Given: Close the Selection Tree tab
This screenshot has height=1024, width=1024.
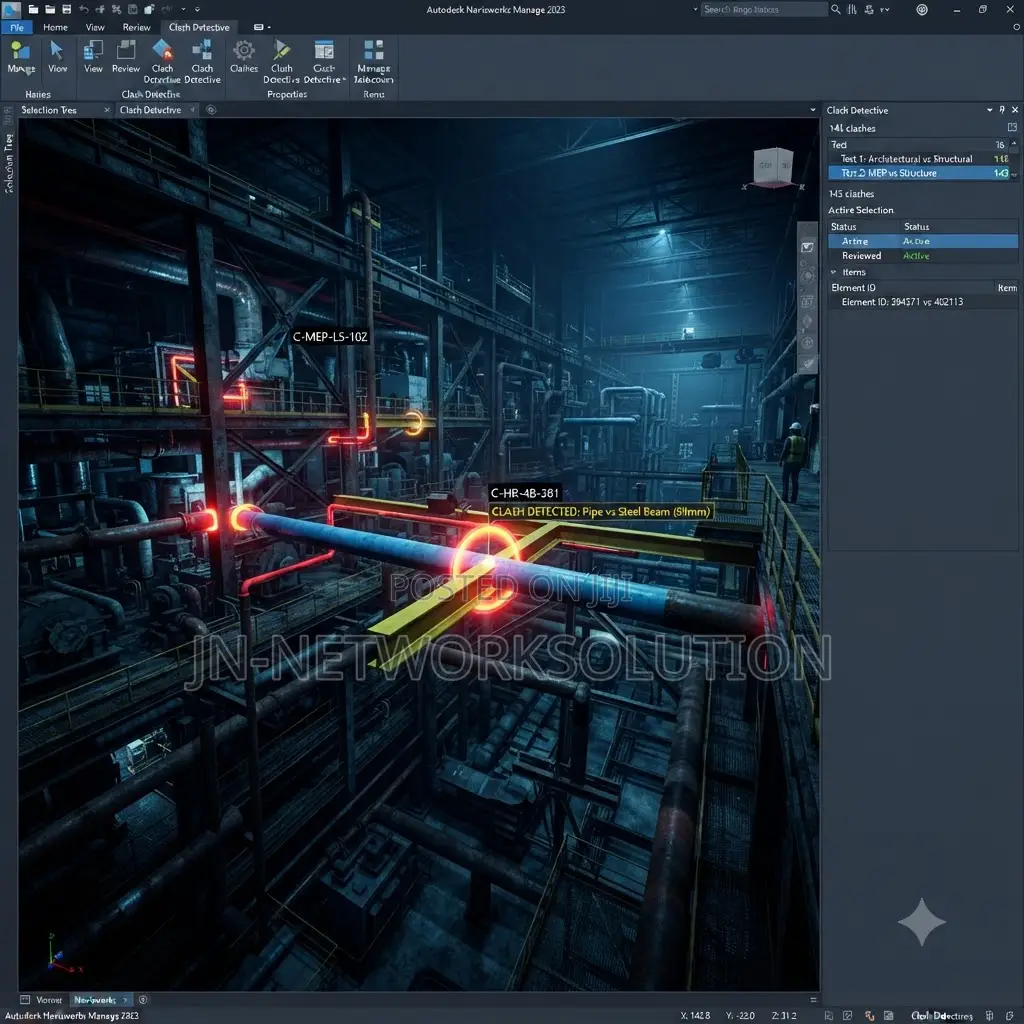Looking at the screenshot, I should (107, 110).
